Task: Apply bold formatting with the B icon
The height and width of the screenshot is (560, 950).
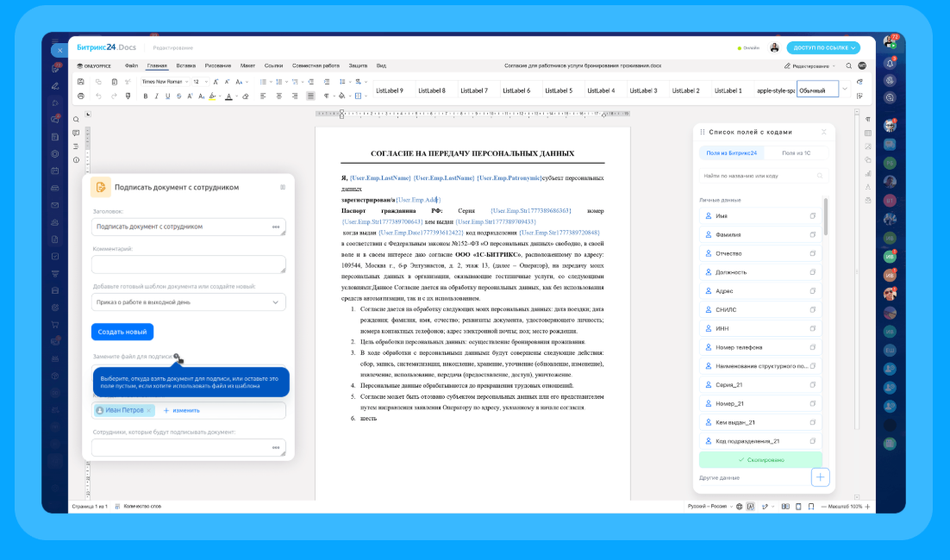Action: (145, 96)
